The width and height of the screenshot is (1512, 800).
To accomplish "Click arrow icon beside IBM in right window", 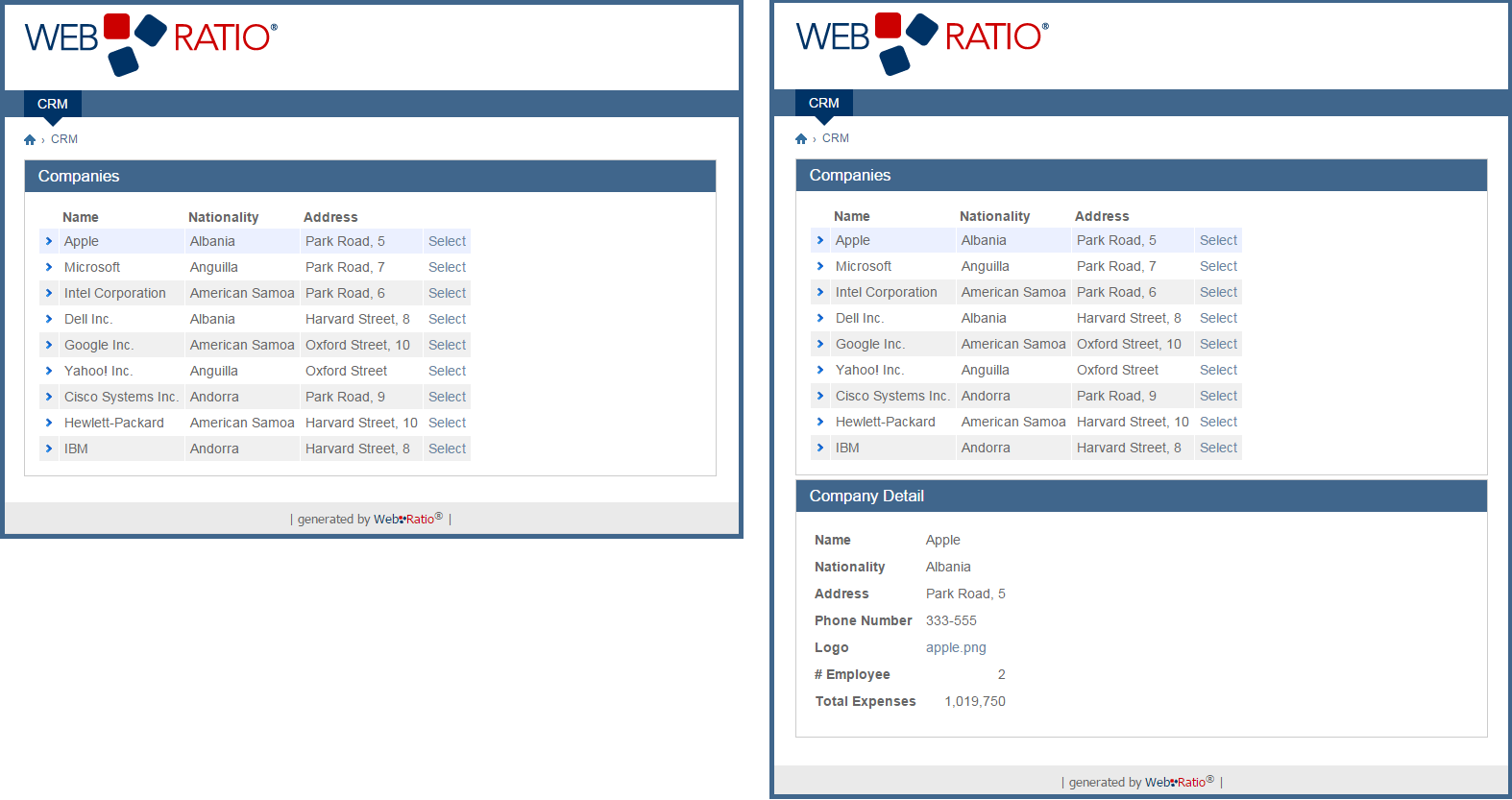I will (x=820, y=448).
